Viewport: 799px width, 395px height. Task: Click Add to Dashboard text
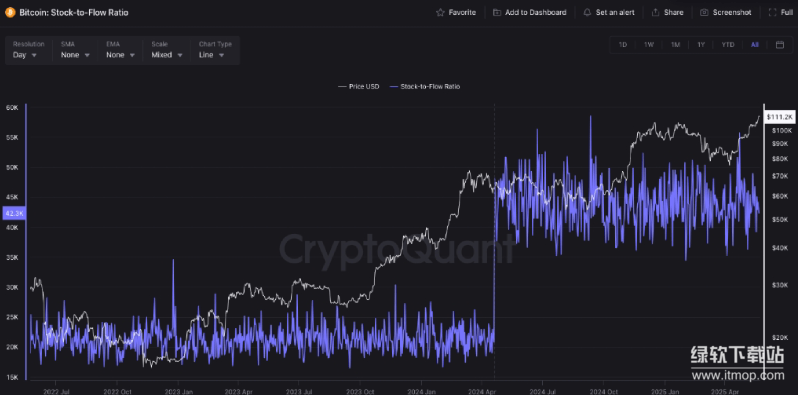click(x=536, y=12)
